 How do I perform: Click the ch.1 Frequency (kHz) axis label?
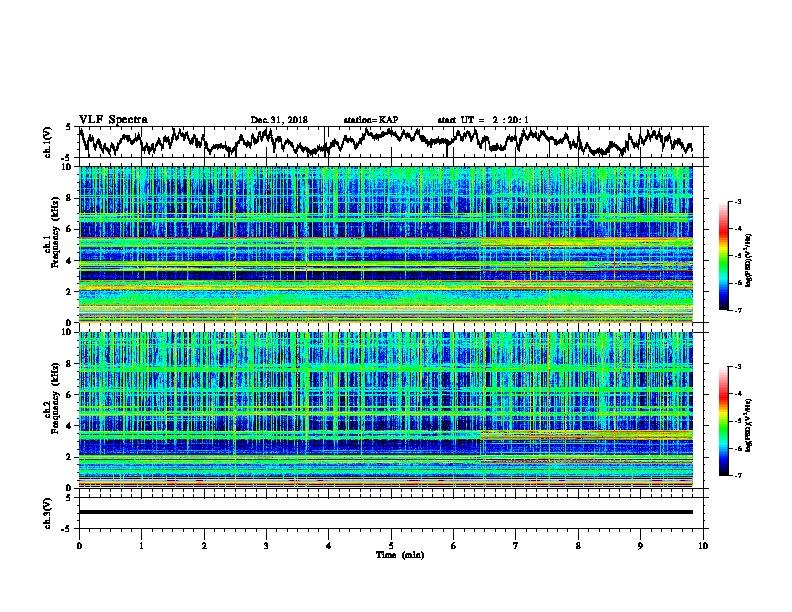point(51,232)
